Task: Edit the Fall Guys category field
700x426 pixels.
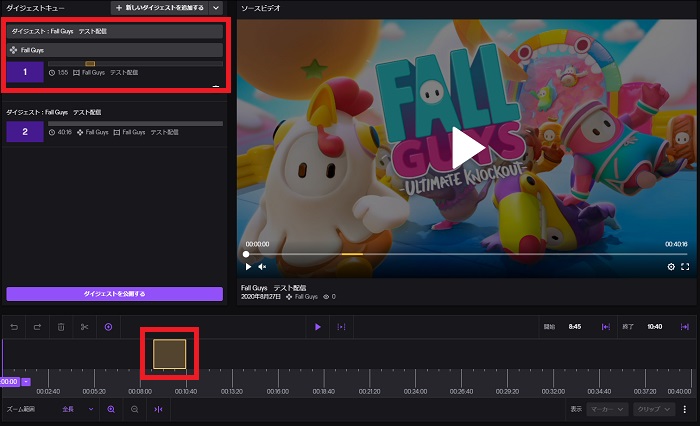Action: [x=114, y=50]
